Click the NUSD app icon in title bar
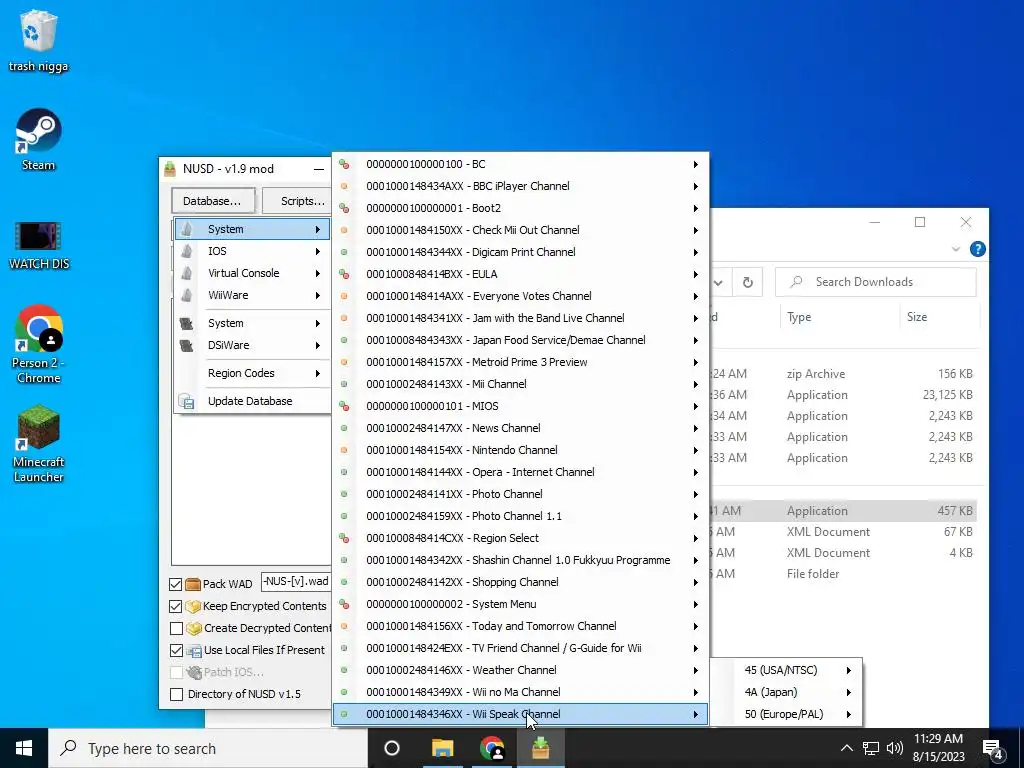1024x768 pixels. coord(170,169)
